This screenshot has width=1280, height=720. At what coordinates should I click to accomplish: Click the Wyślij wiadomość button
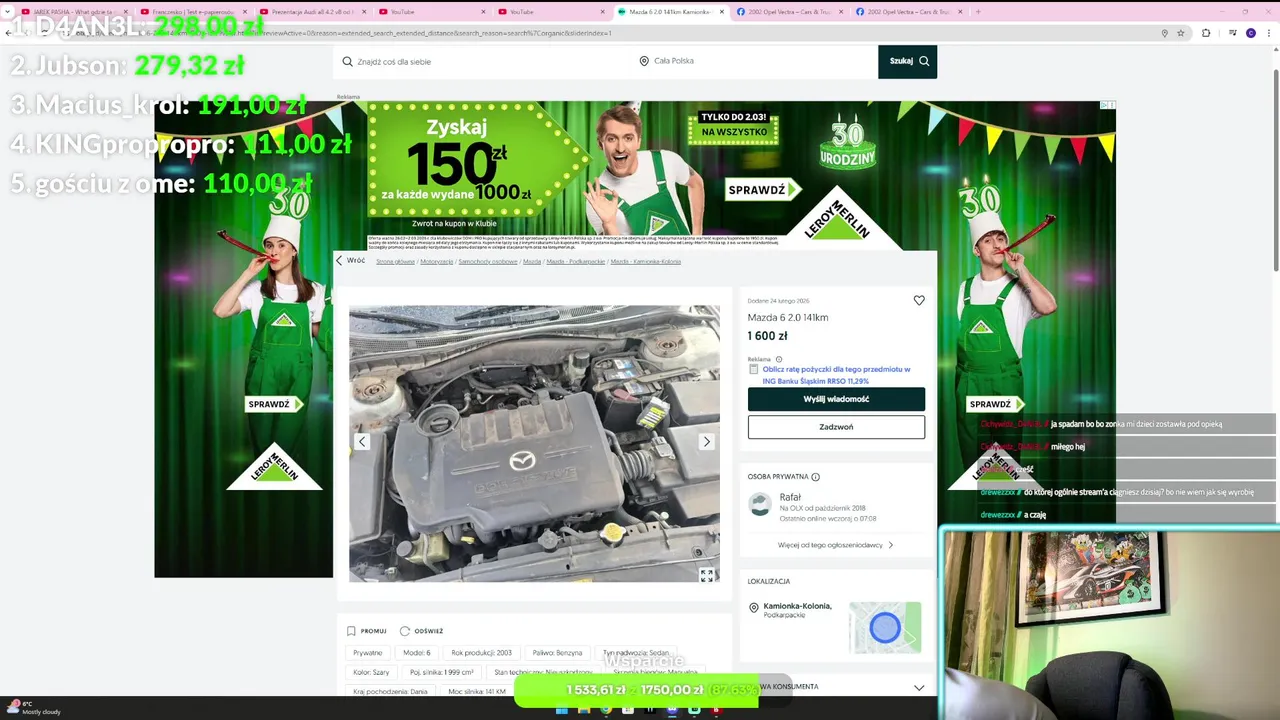pos(836,399)
